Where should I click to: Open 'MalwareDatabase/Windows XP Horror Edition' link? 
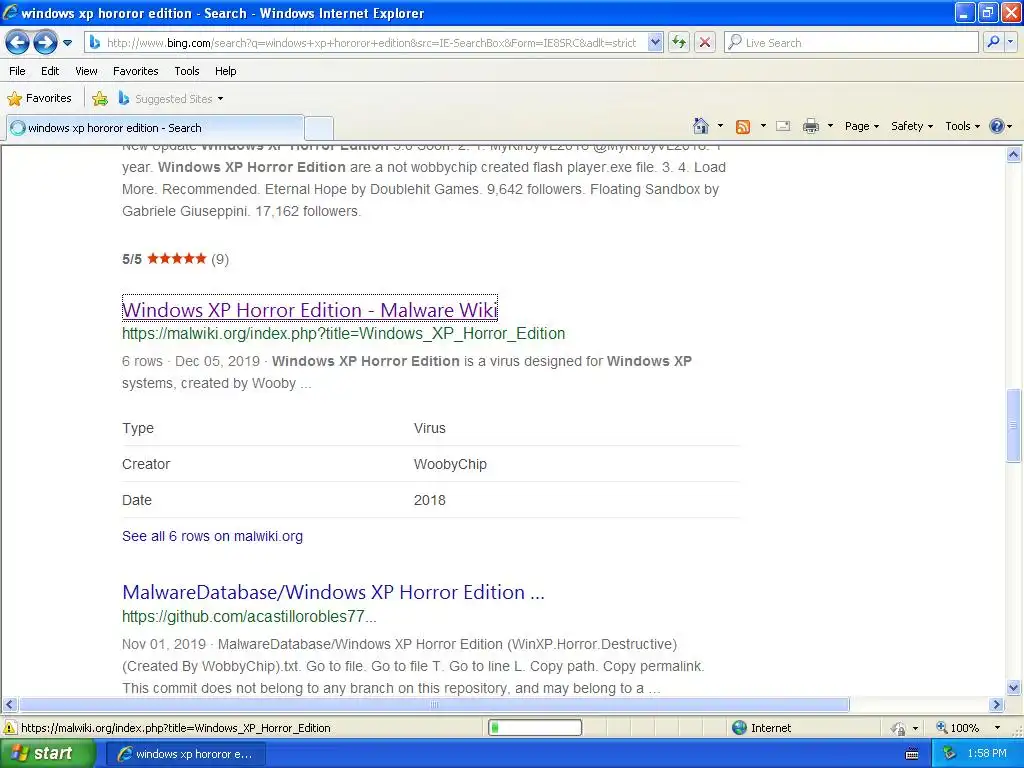coord(333,592)
